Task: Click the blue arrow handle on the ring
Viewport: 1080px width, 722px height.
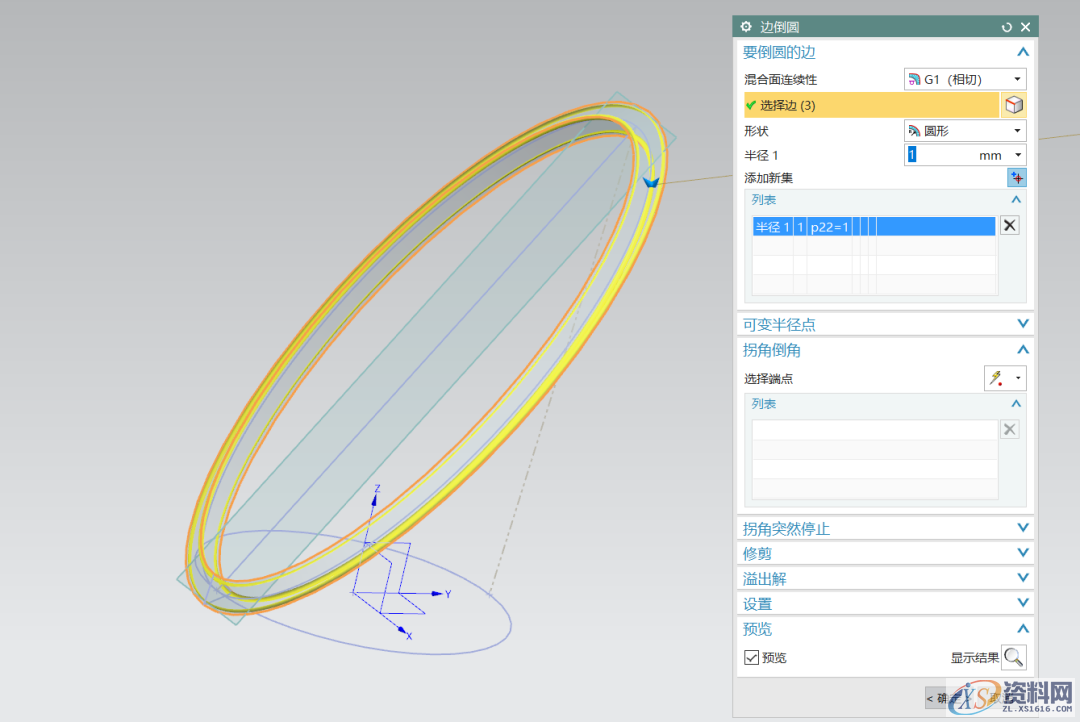Action: [x=651, y=183]
